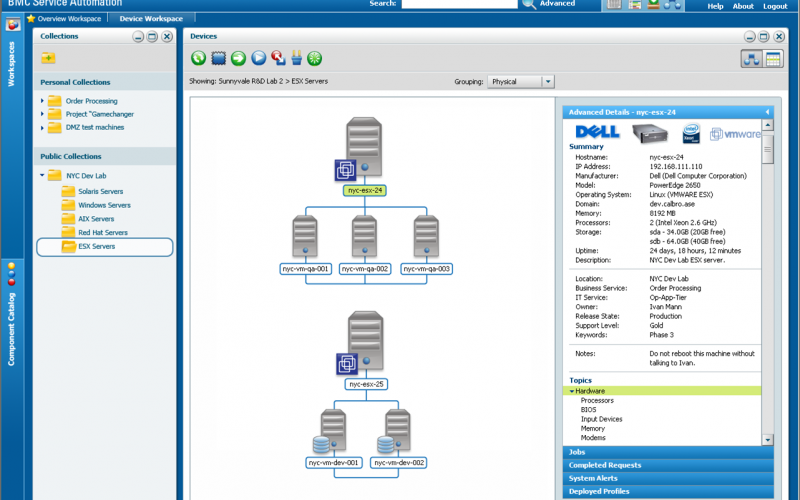Open the BIOS topic under Hardware

click(588, 410)
